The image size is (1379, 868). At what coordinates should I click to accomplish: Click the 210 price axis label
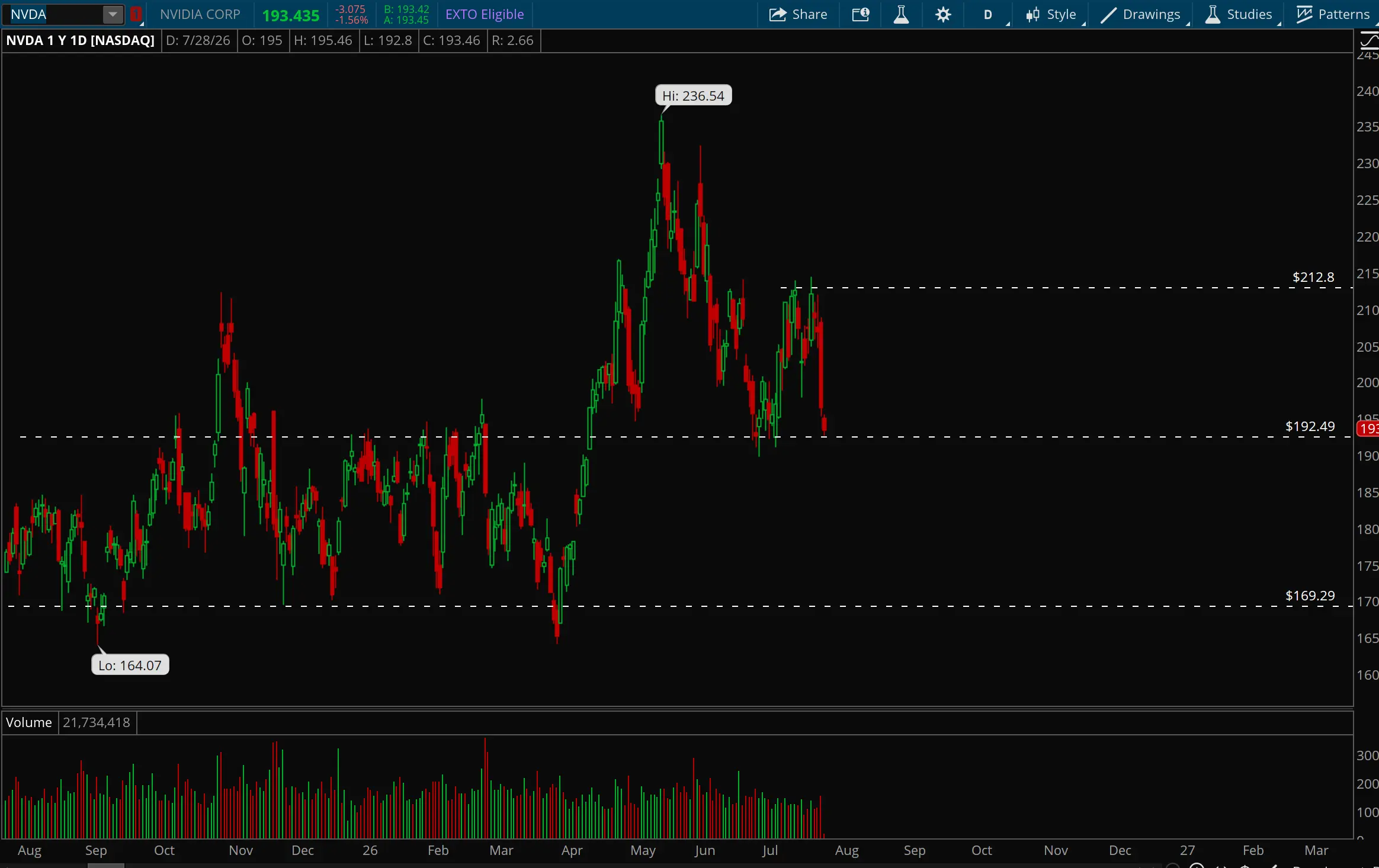pos(1367,310)
